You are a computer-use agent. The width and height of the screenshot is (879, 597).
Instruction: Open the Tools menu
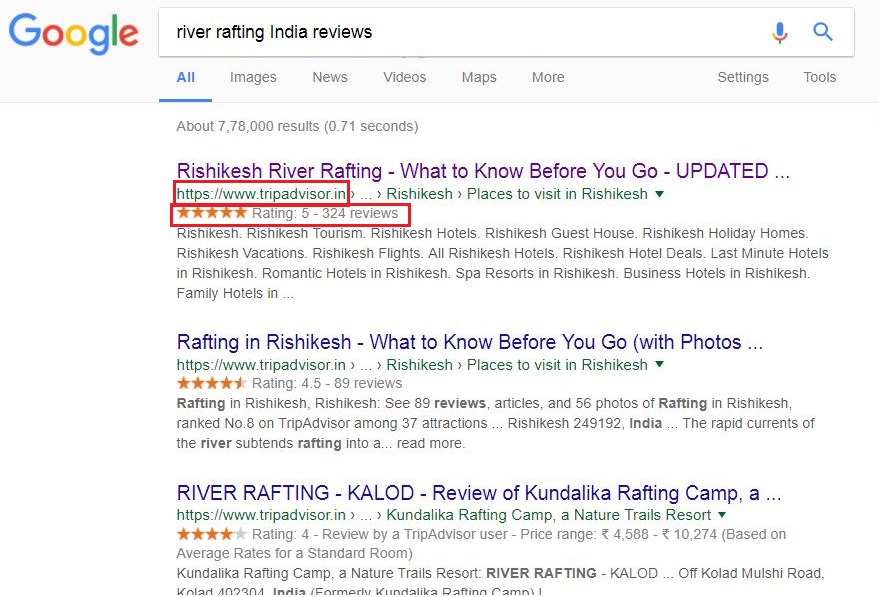click(x=819, y=77)
